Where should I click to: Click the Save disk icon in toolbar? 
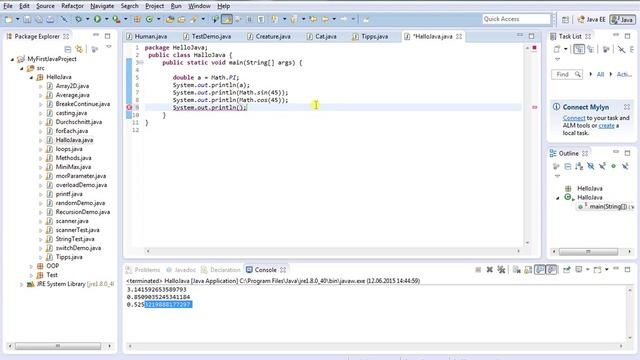coord(27,19)
